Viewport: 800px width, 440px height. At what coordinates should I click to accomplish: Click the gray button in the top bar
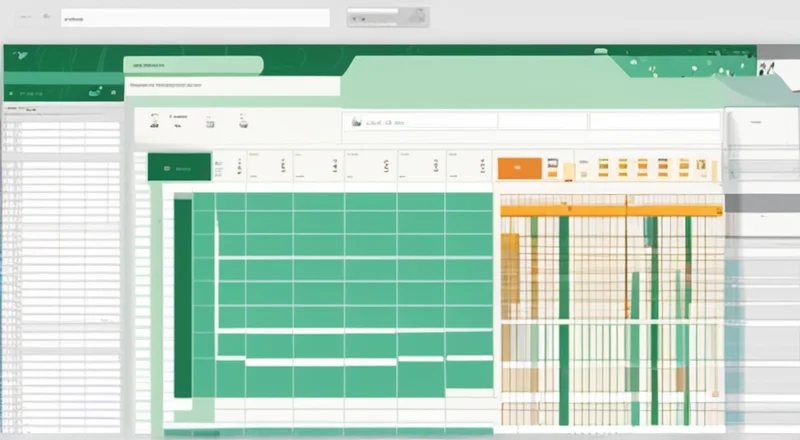coord(387,18)
